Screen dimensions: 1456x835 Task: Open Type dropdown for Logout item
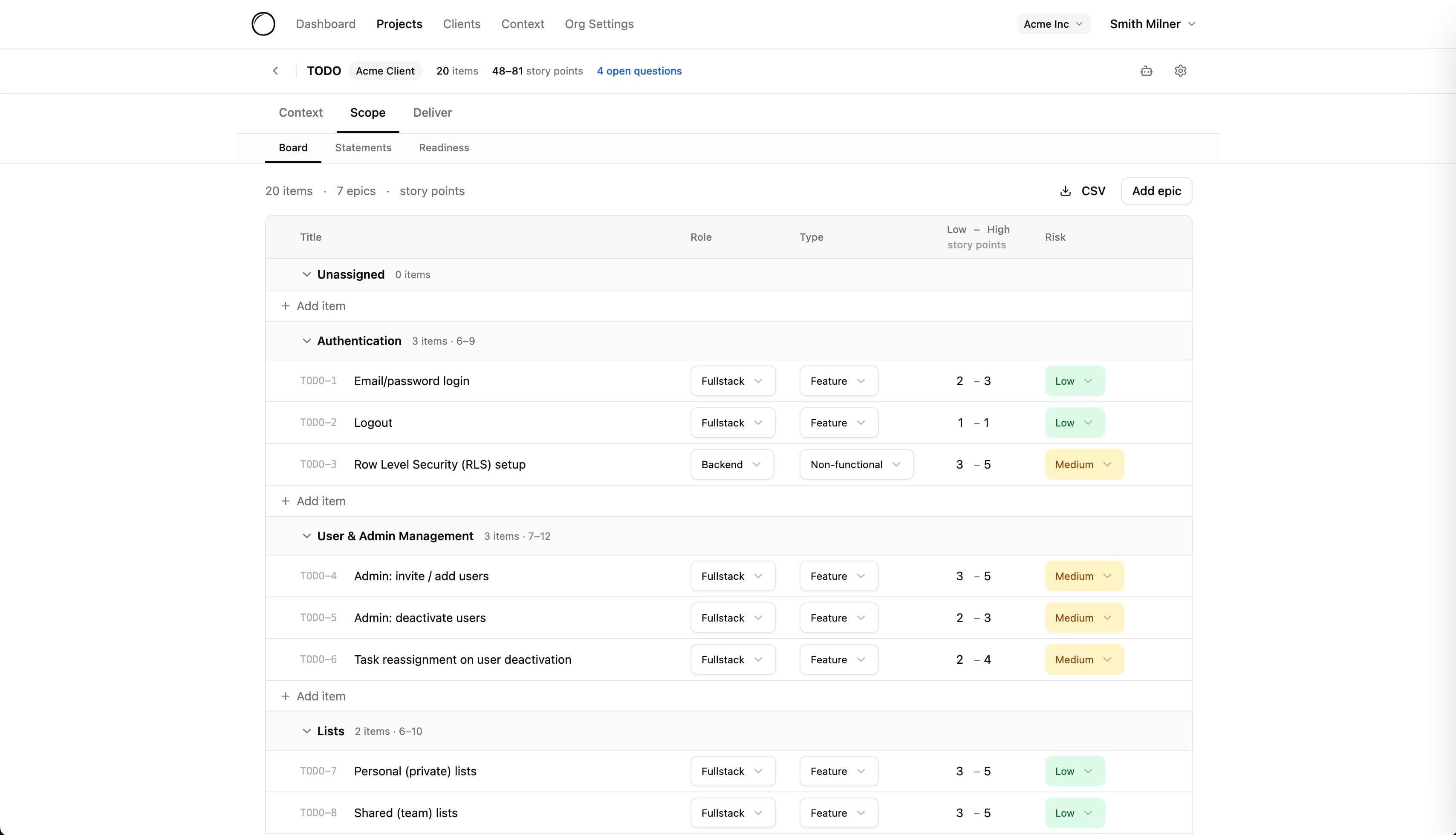[838, 423]
